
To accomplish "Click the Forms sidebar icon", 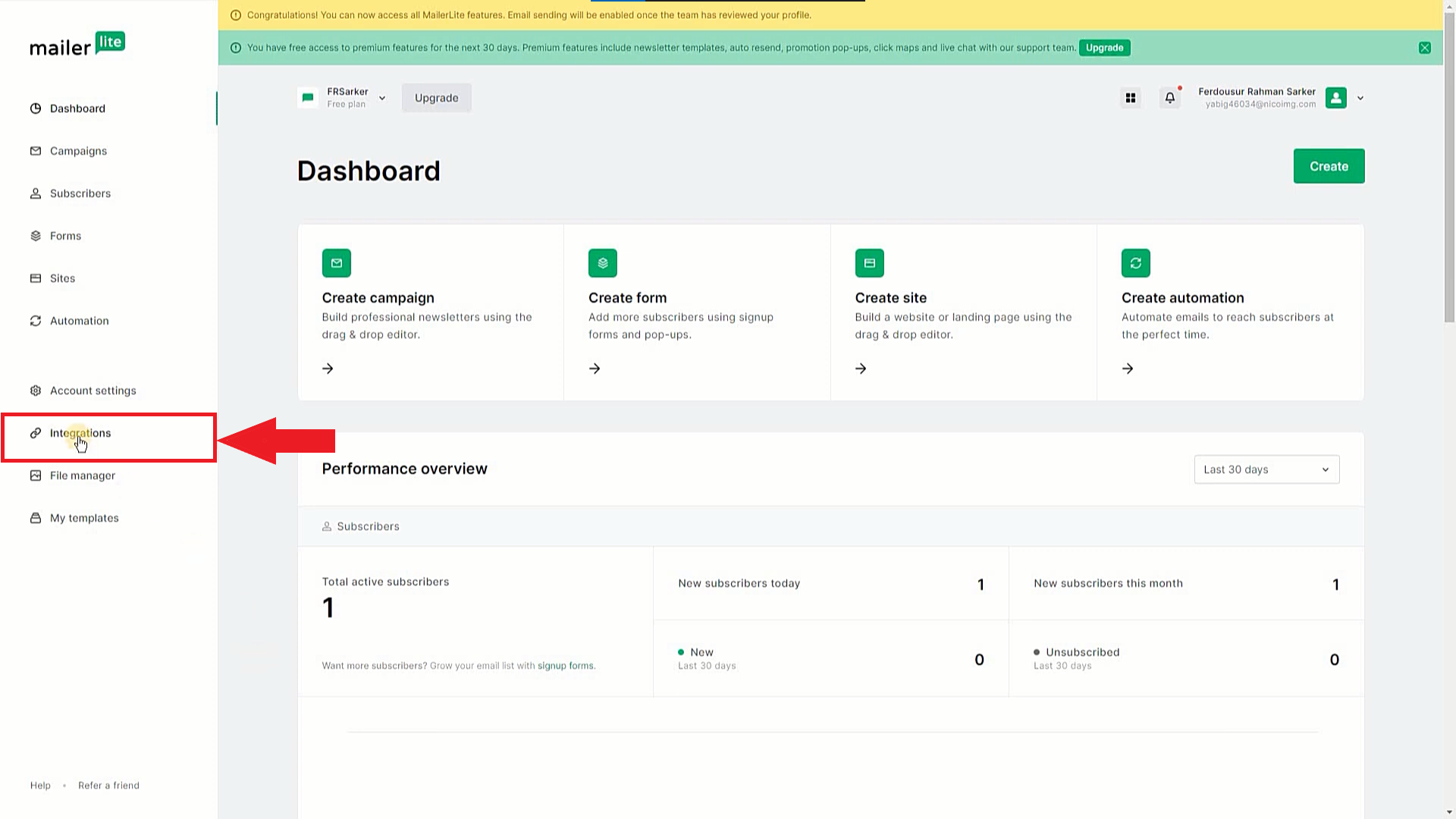I will click(x=35, y=236).
